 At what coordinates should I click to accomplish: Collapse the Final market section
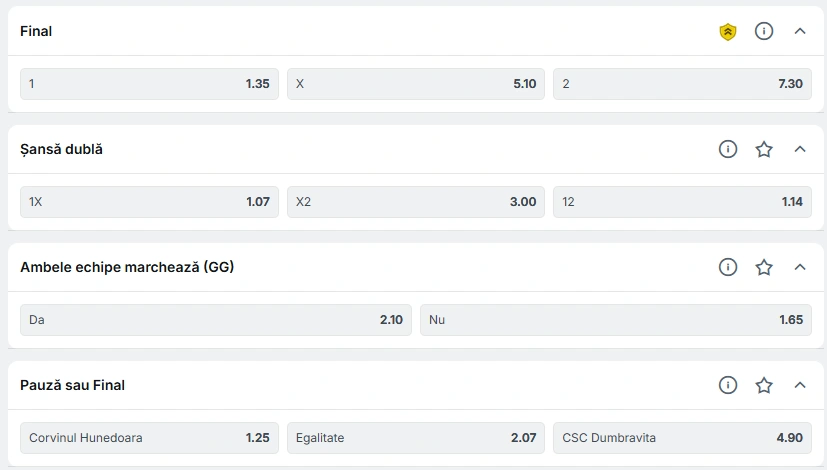[x=799, y=31]
